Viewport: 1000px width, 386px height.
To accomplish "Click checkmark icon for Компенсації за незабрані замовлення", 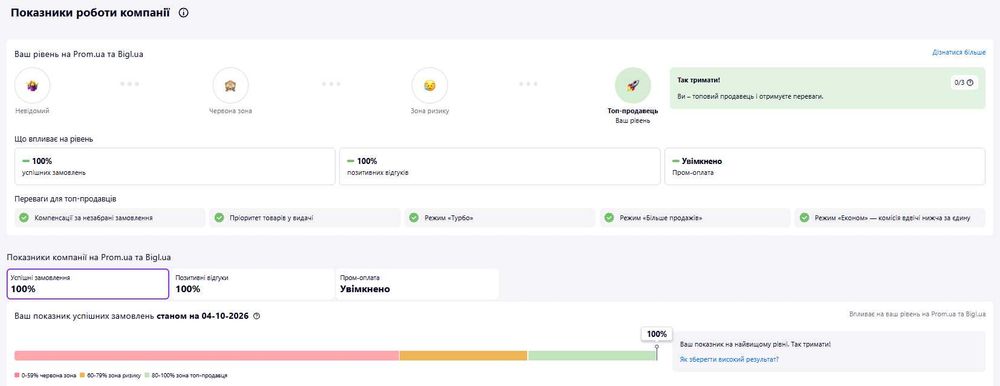I will tap(24, 218).
